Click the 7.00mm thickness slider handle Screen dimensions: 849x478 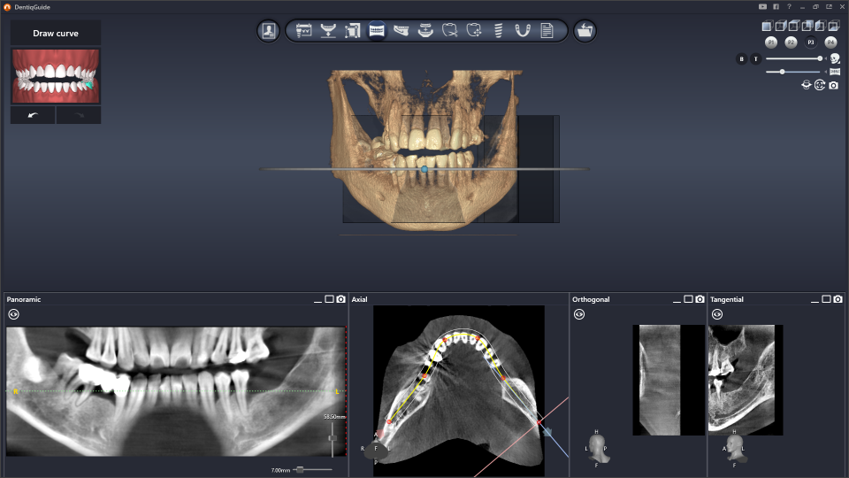point(300,470)
